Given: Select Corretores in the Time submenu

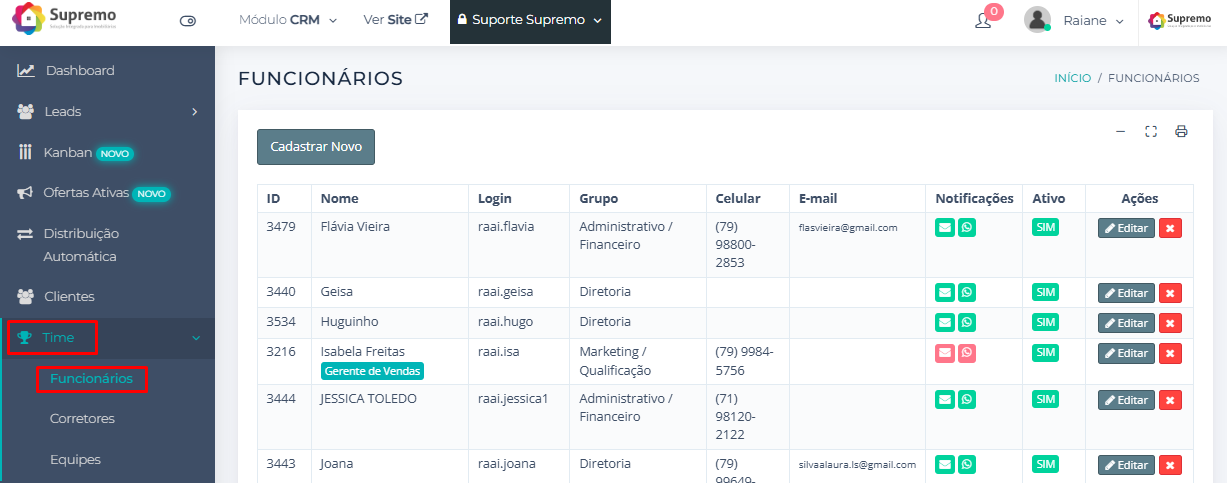Looking at the screenshot, I should click(82, 419).
